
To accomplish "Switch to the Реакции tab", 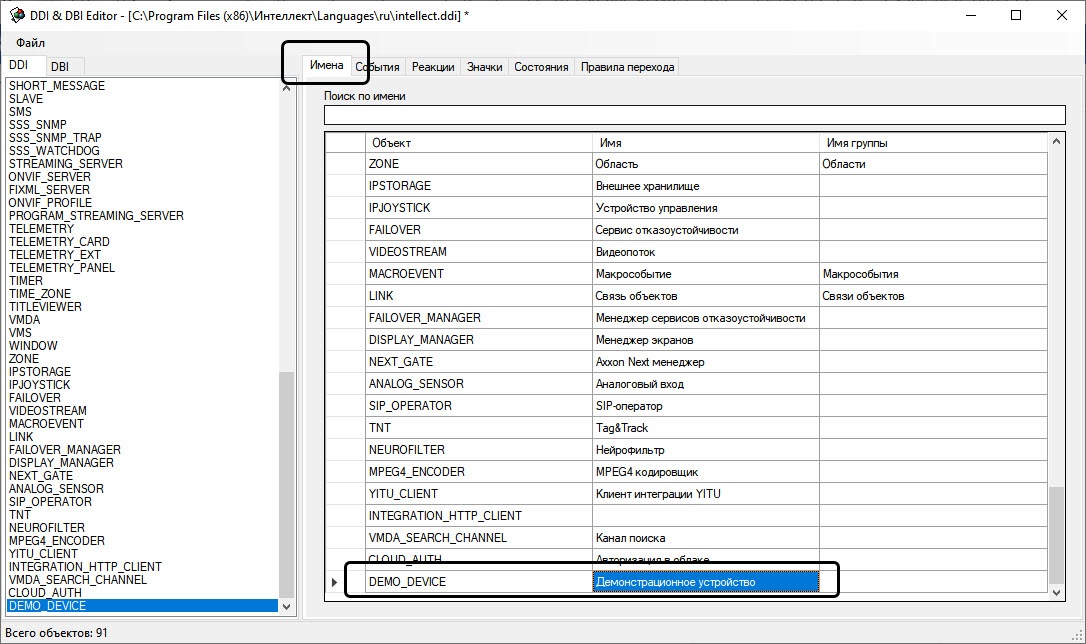I will coord(432,67).
